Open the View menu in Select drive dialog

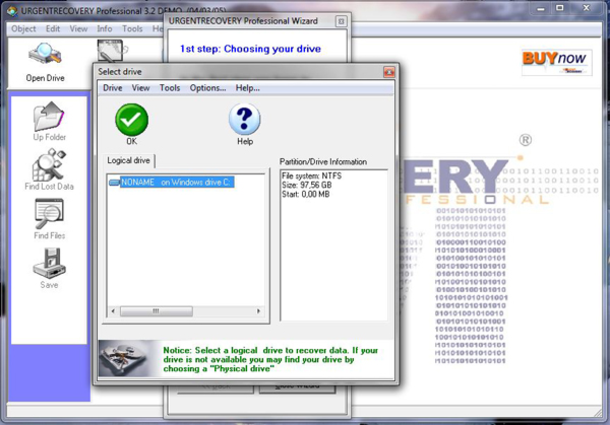140,88
